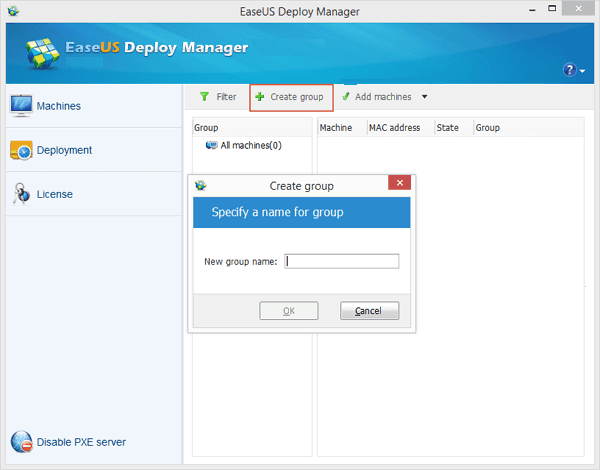This screenshot has width=600, height=470.
Task: Open the Add machines dropdown arrow
Action: 424,97
